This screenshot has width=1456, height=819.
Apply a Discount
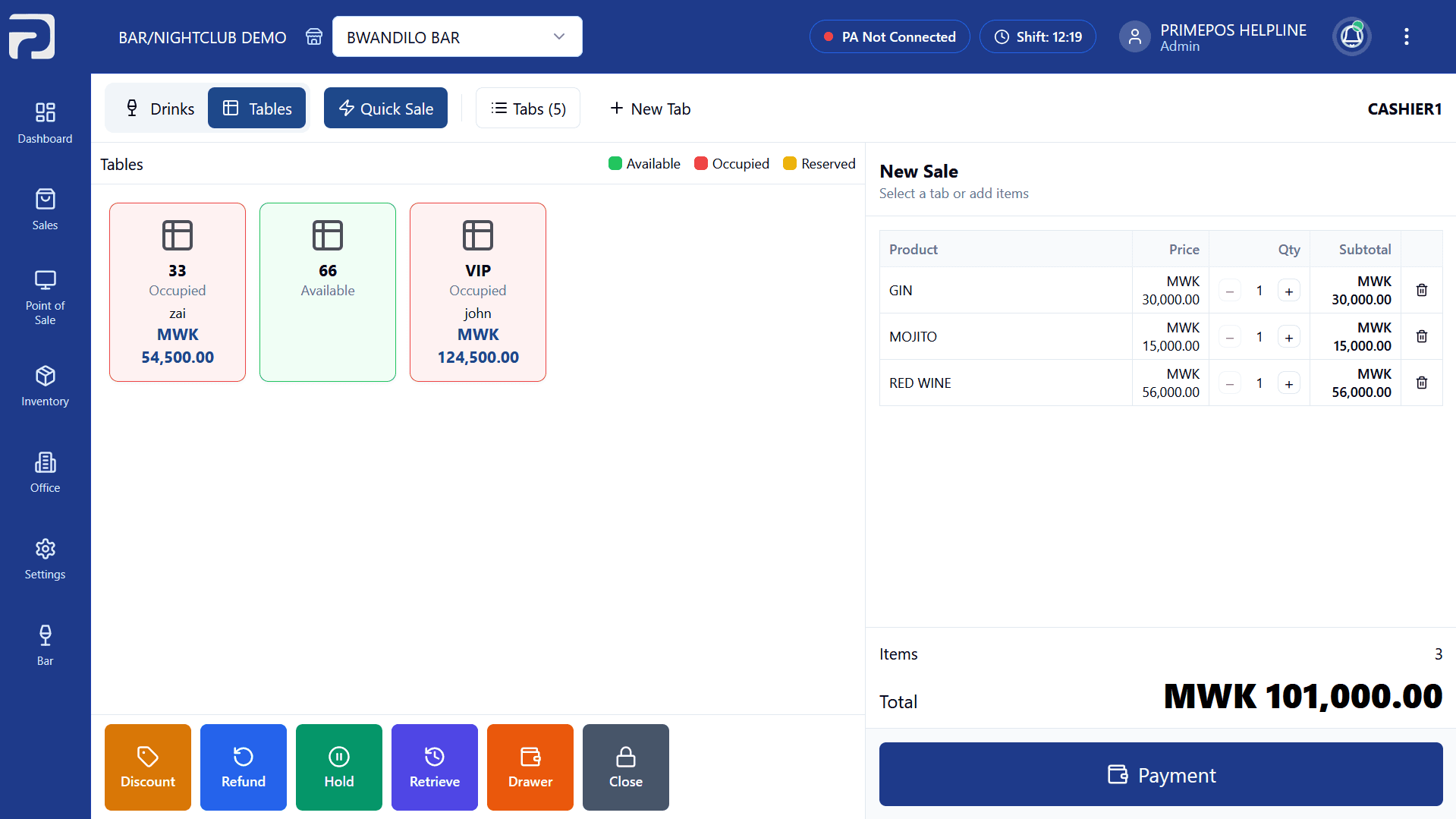click(x=148, y=767)
